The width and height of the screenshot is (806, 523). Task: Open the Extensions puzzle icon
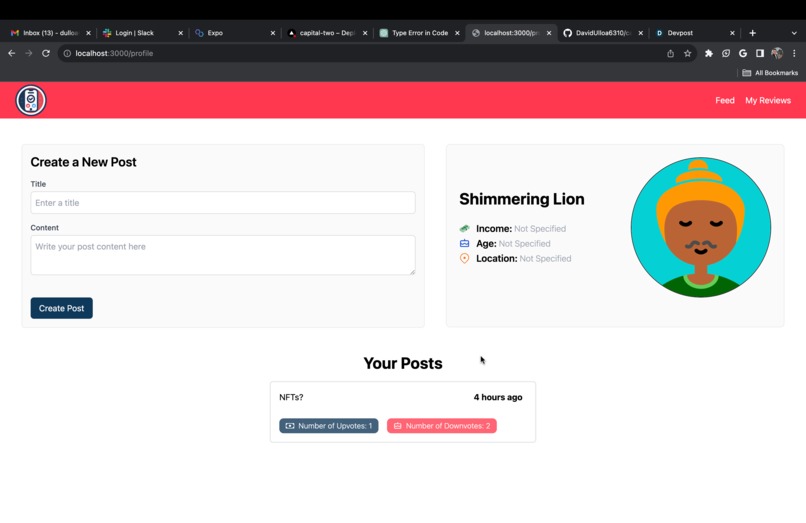click(x=709, y=53)
